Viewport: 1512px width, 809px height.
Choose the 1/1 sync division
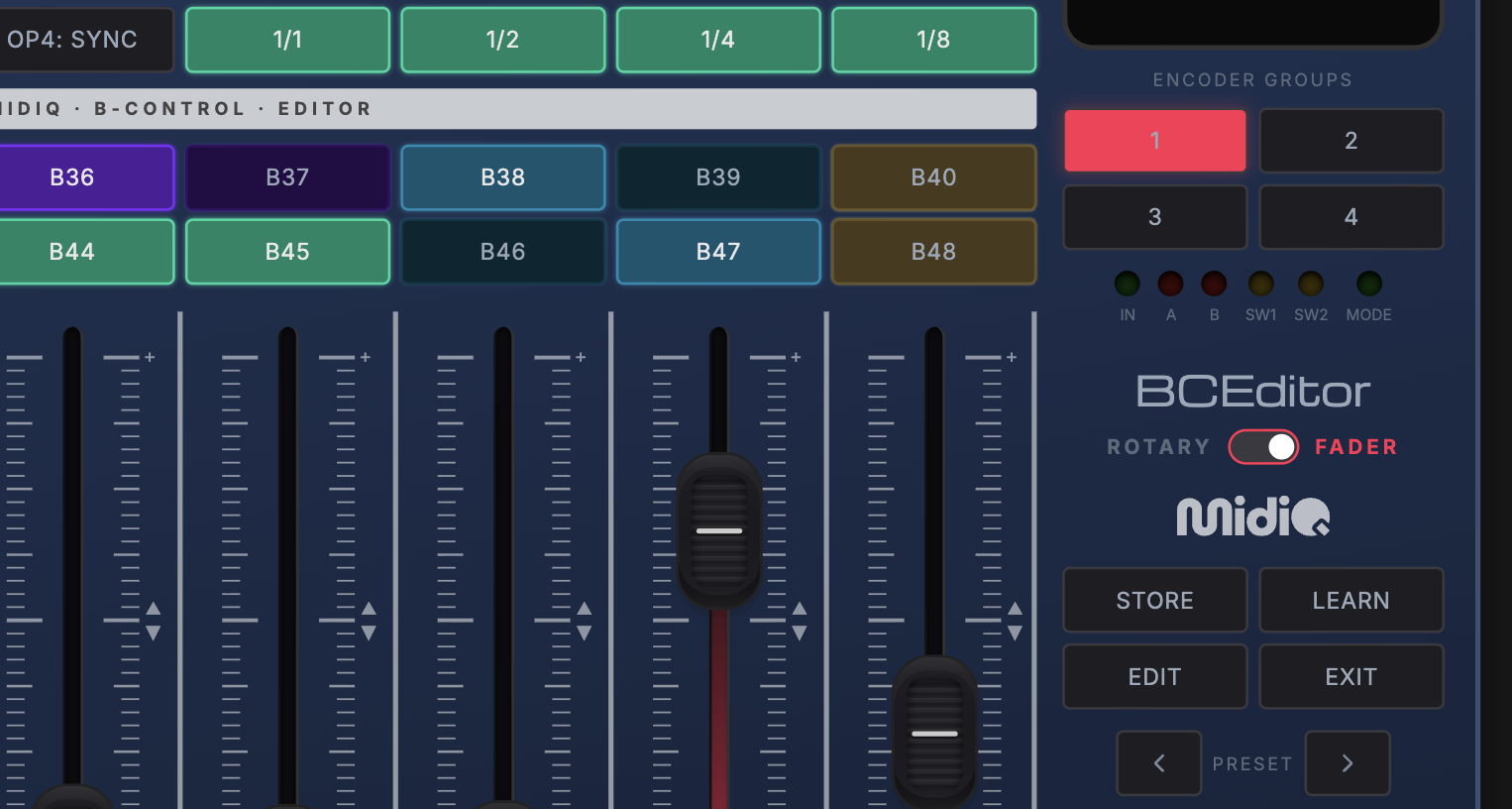click(287, 40)
